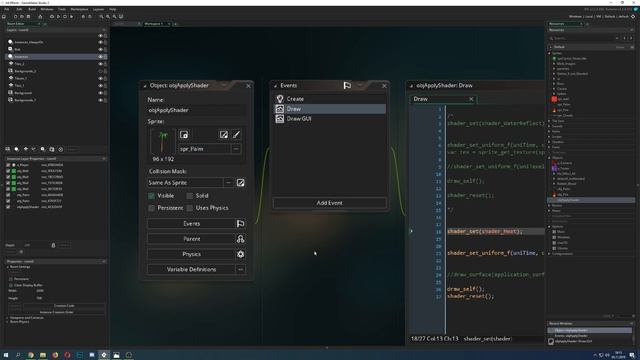Click the GameMaker Studio icon in the Windows taskbar
640x360 pixels.
(104, 355)
